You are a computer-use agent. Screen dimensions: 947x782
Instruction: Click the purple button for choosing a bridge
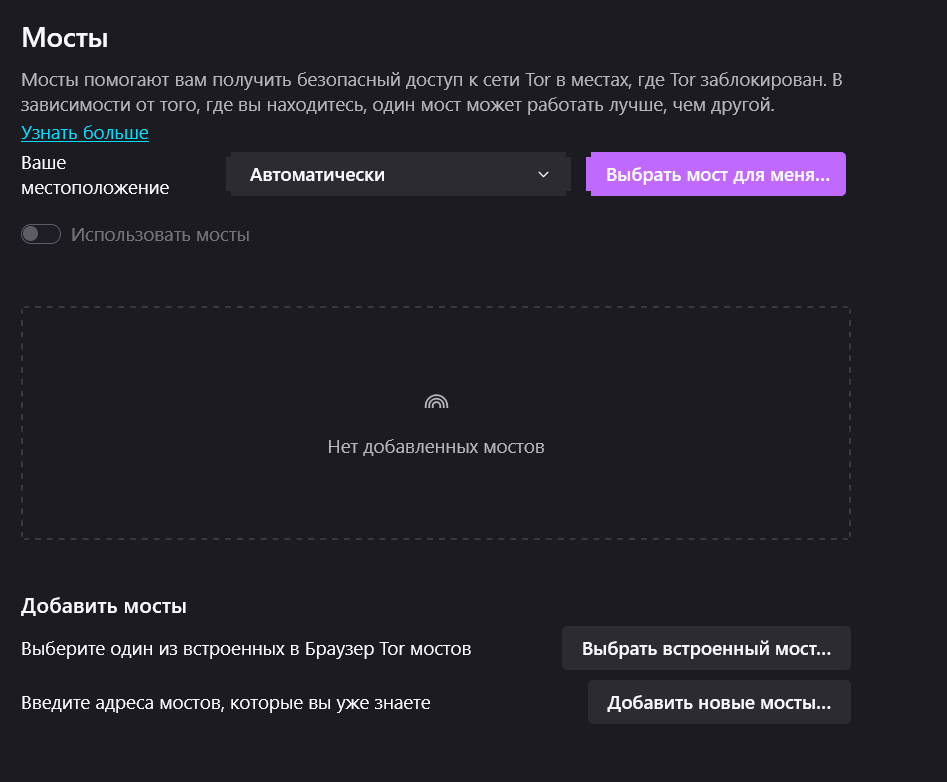[716, 175]
